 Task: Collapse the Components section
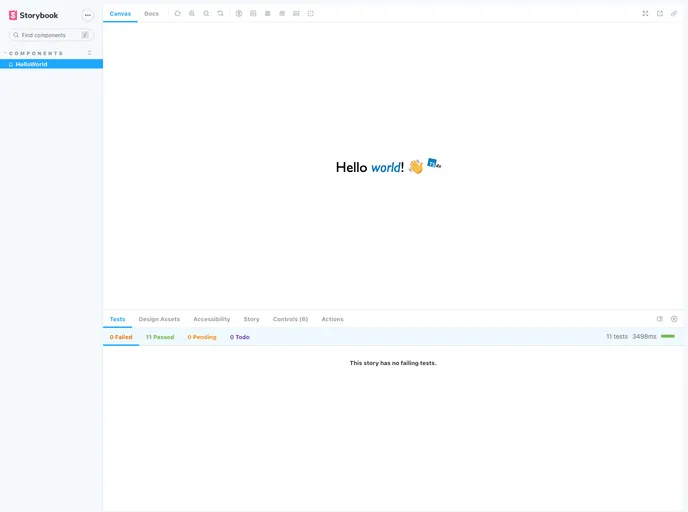[x=36, y=53]
